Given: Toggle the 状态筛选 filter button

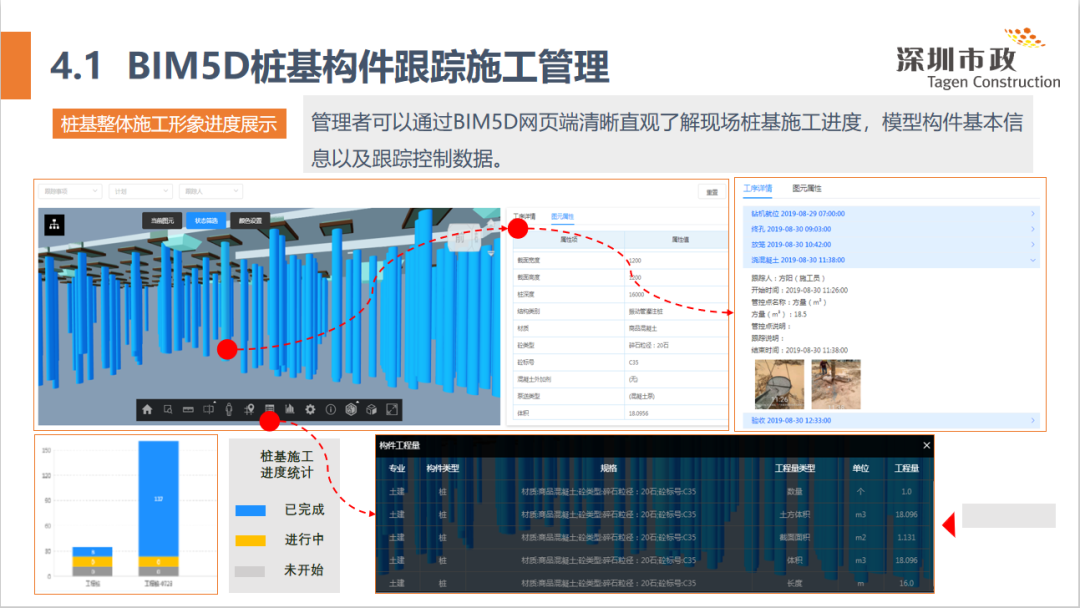Looking at the screenshot, I should click(206, 220).
